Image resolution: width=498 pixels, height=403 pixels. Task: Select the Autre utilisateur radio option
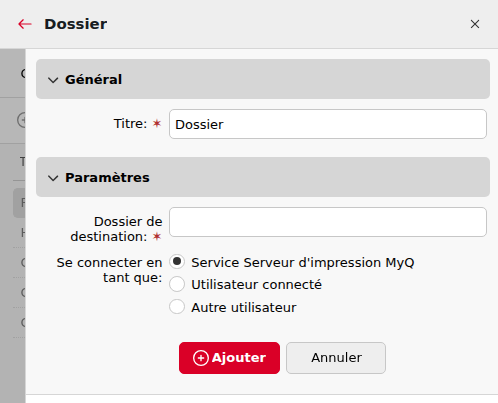pyautogui.click(x=177, y=307)
